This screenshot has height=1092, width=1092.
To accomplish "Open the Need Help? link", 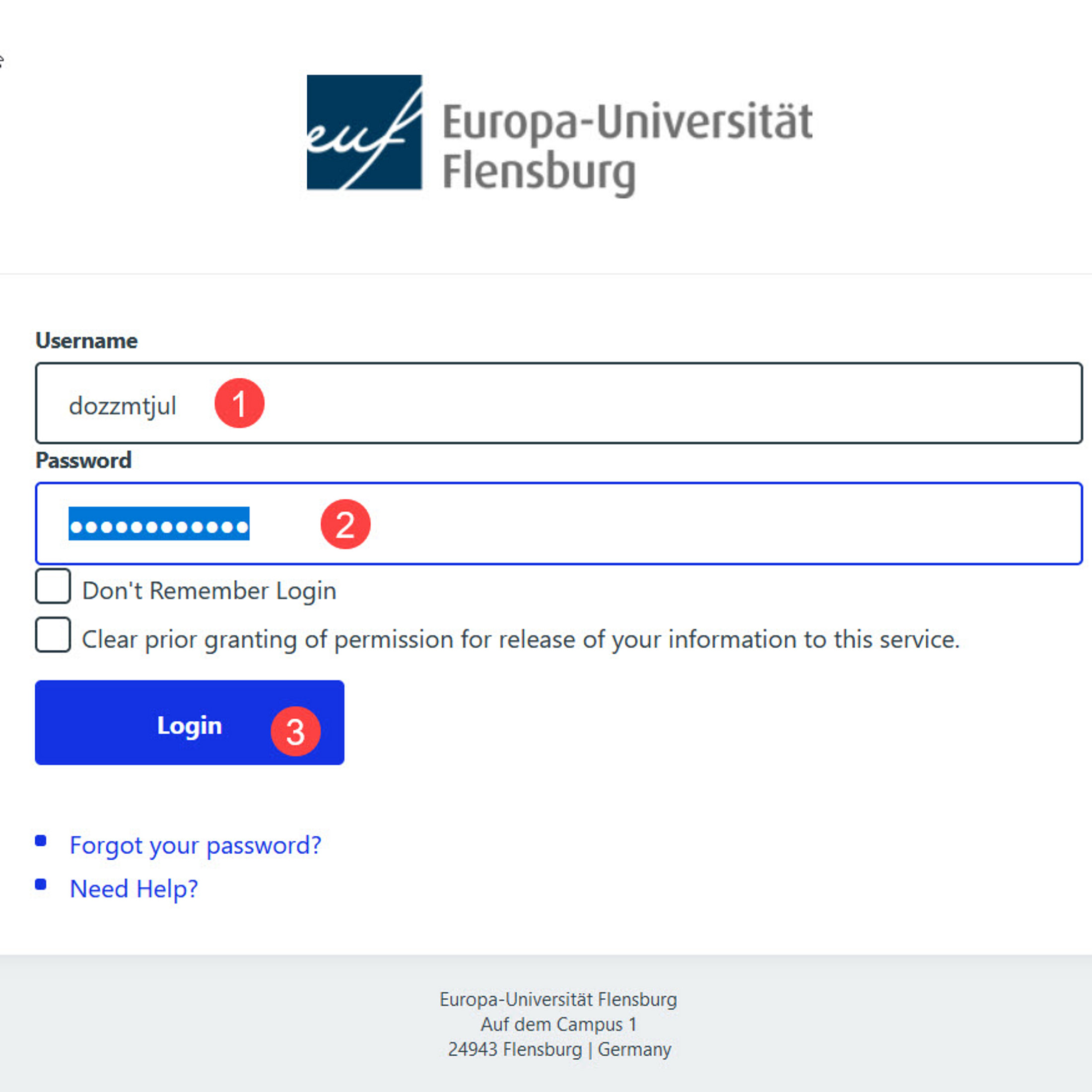I will click(134, 889).
